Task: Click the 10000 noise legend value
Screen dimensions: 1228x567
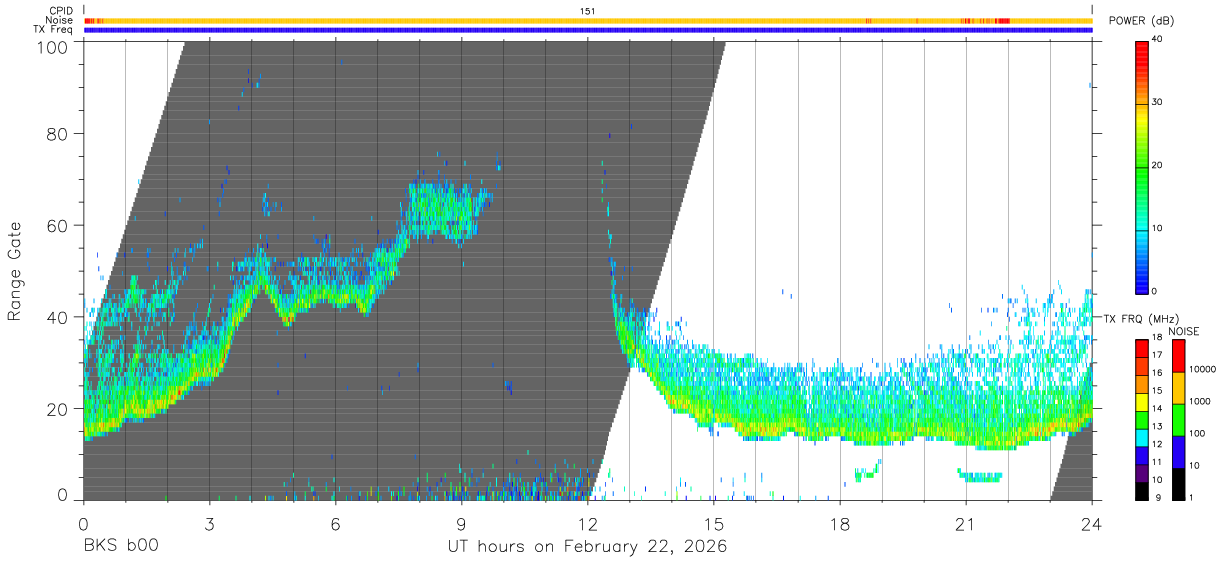Action: pos(1202,369)
